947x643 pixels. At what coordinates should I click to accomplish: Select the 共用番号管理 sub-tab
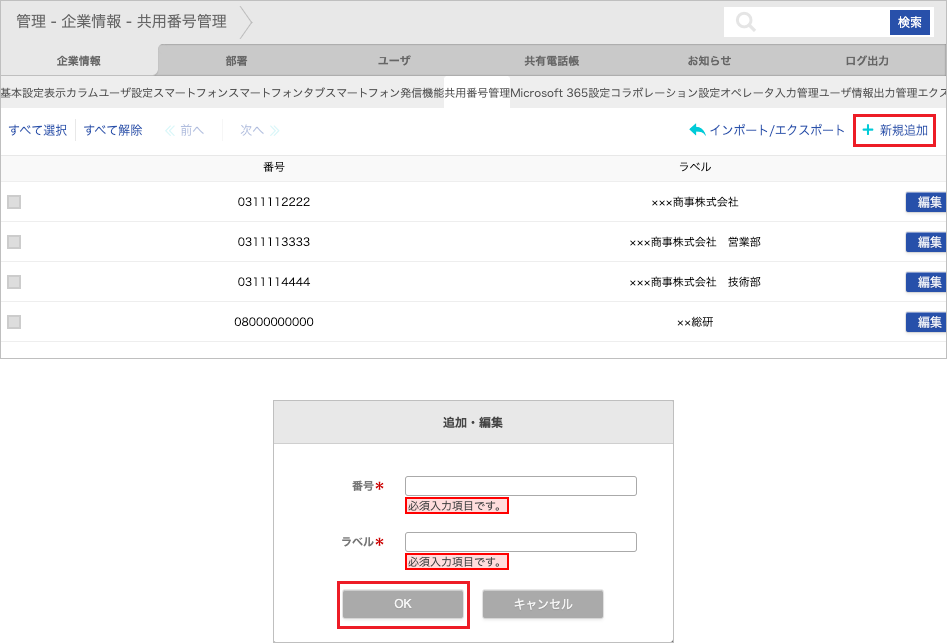477,93
